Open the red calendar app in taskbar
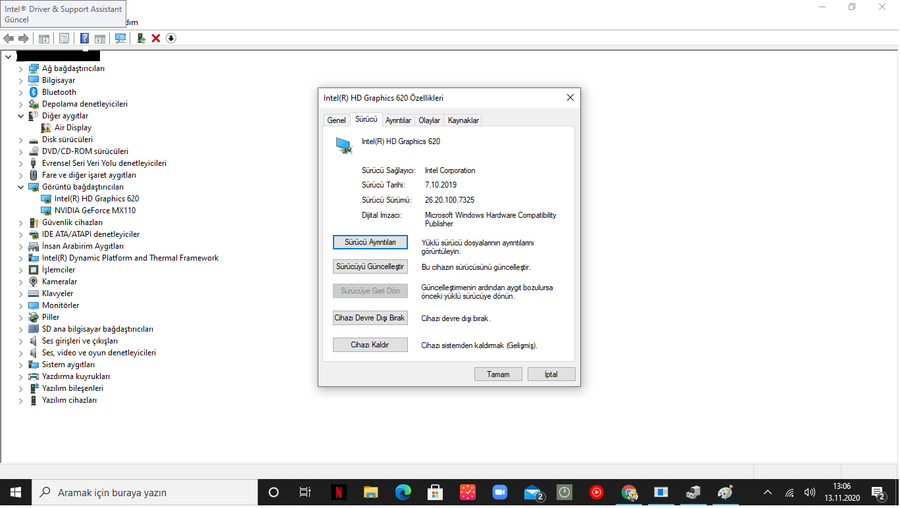900x508 pixels. [468, 493]
